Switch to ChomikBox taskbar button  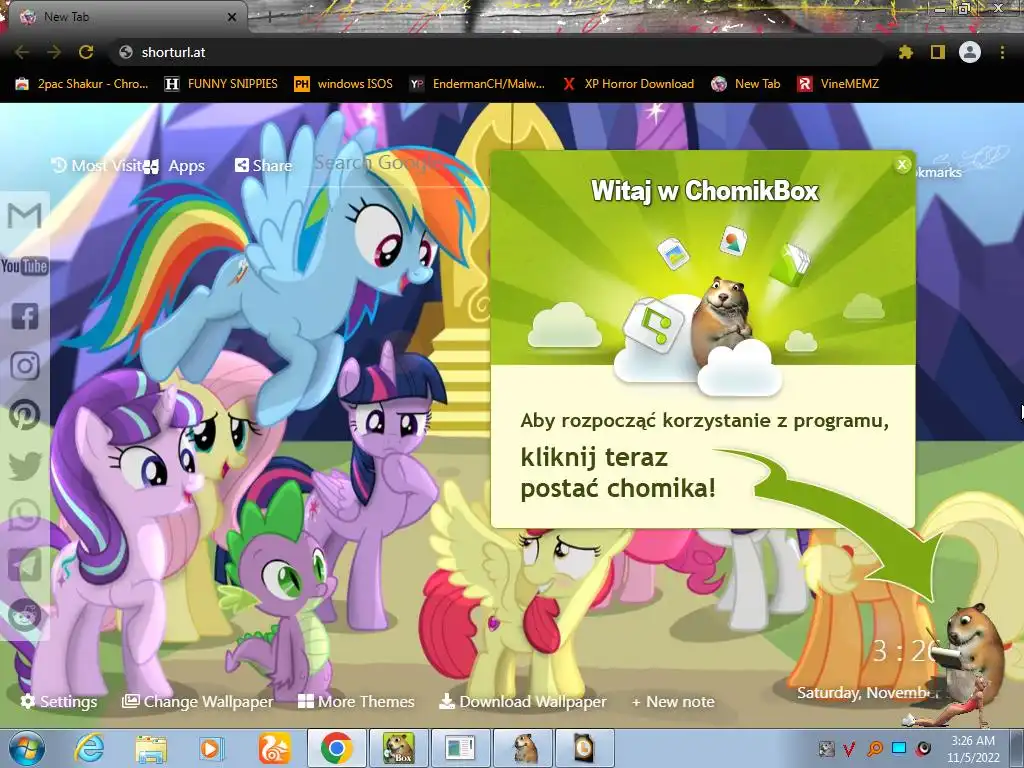[x=399, y=748]
